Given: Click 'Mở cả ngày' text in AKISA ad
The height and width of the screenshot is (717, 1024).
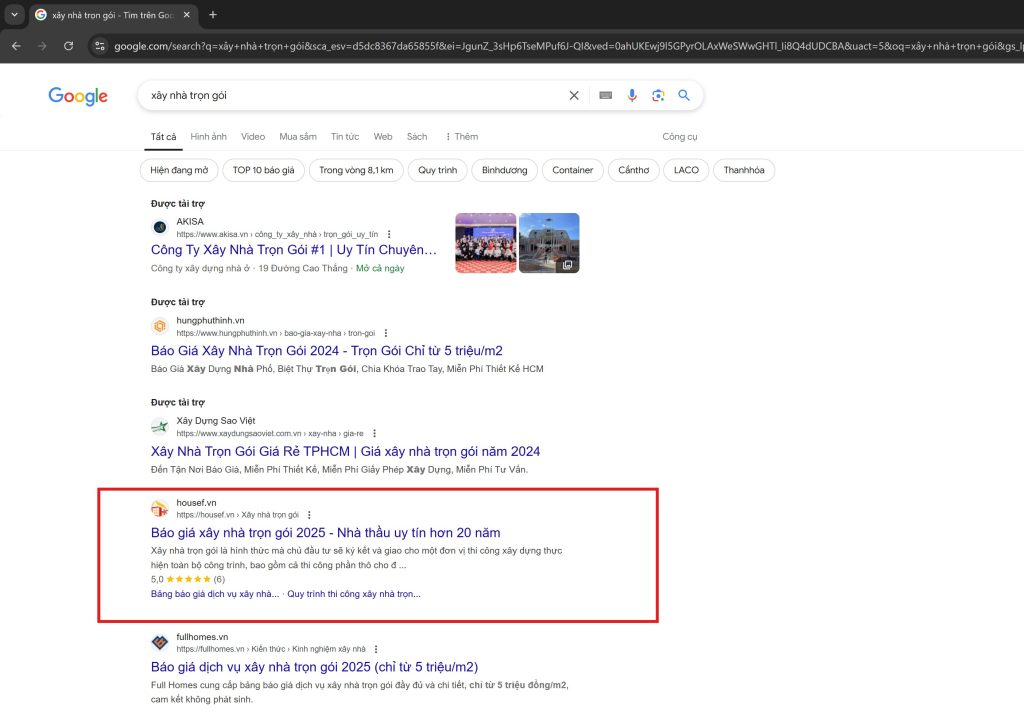Looking at the screenshot, I should [380, 268].
